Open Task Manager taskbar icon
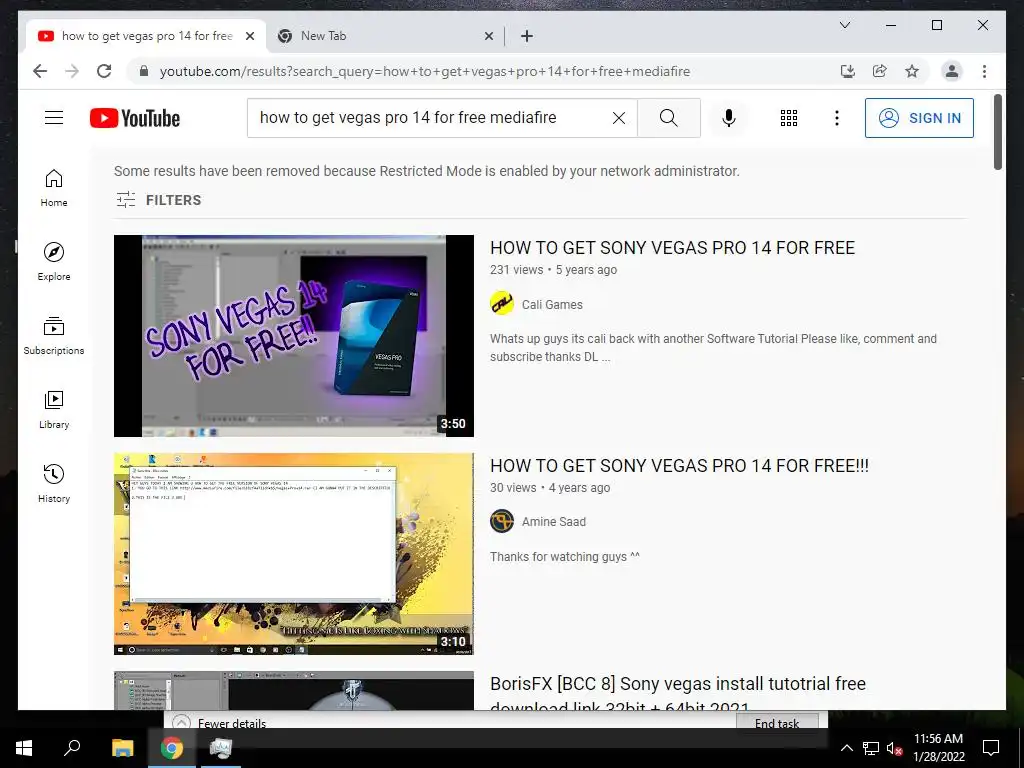 (220, 748)
